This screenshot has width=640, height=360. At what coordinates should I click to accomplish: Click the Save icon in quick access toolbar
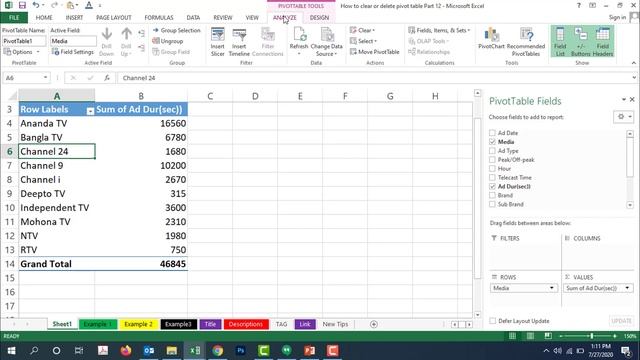[x=22, y=5]
